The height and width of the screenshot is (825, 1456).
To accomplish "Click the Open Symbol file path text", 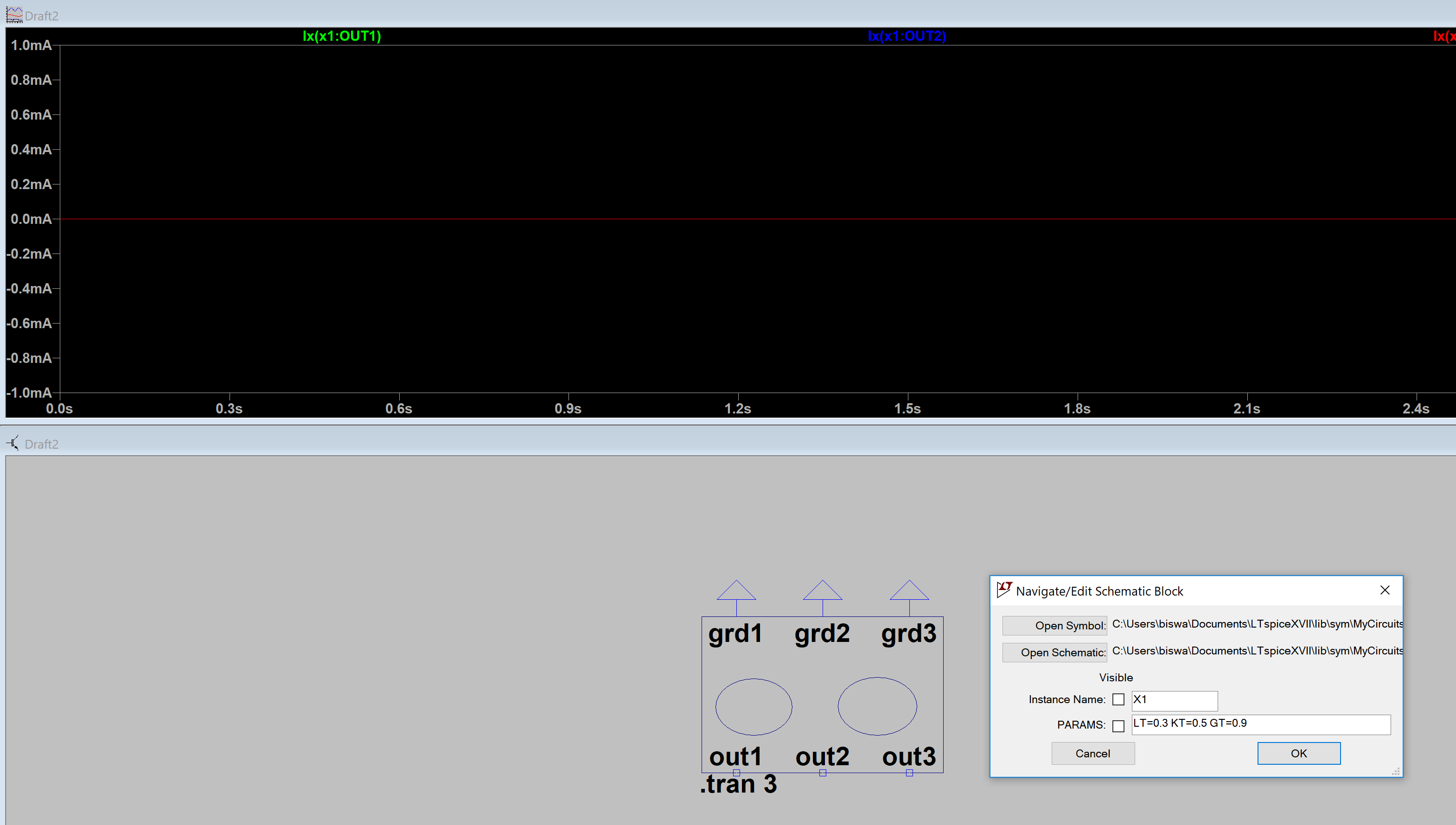I will coord(1257,624).
